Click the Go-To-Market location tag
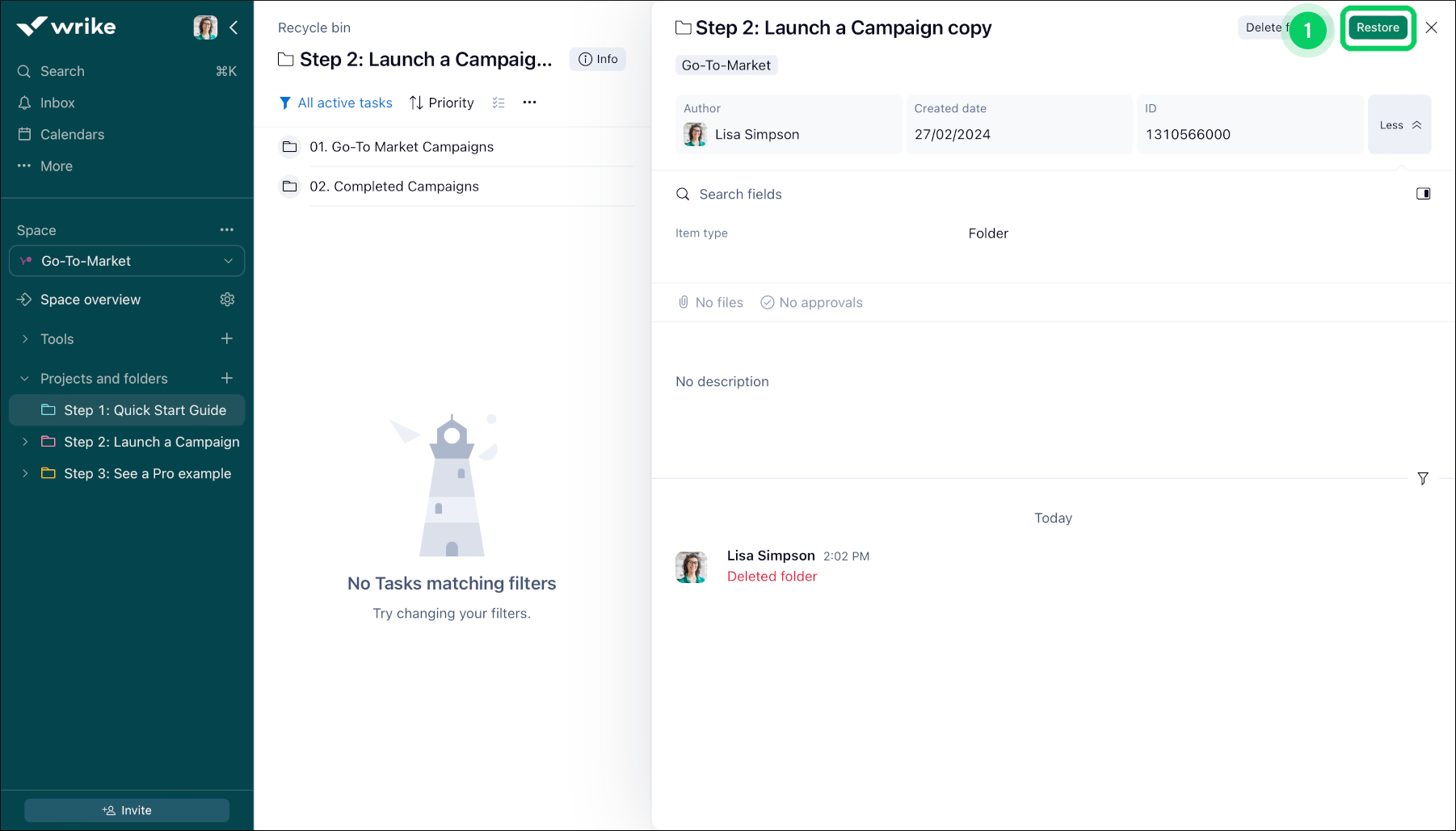The height and width of the screenshot is (831, 1456). (x=726, y=65)
